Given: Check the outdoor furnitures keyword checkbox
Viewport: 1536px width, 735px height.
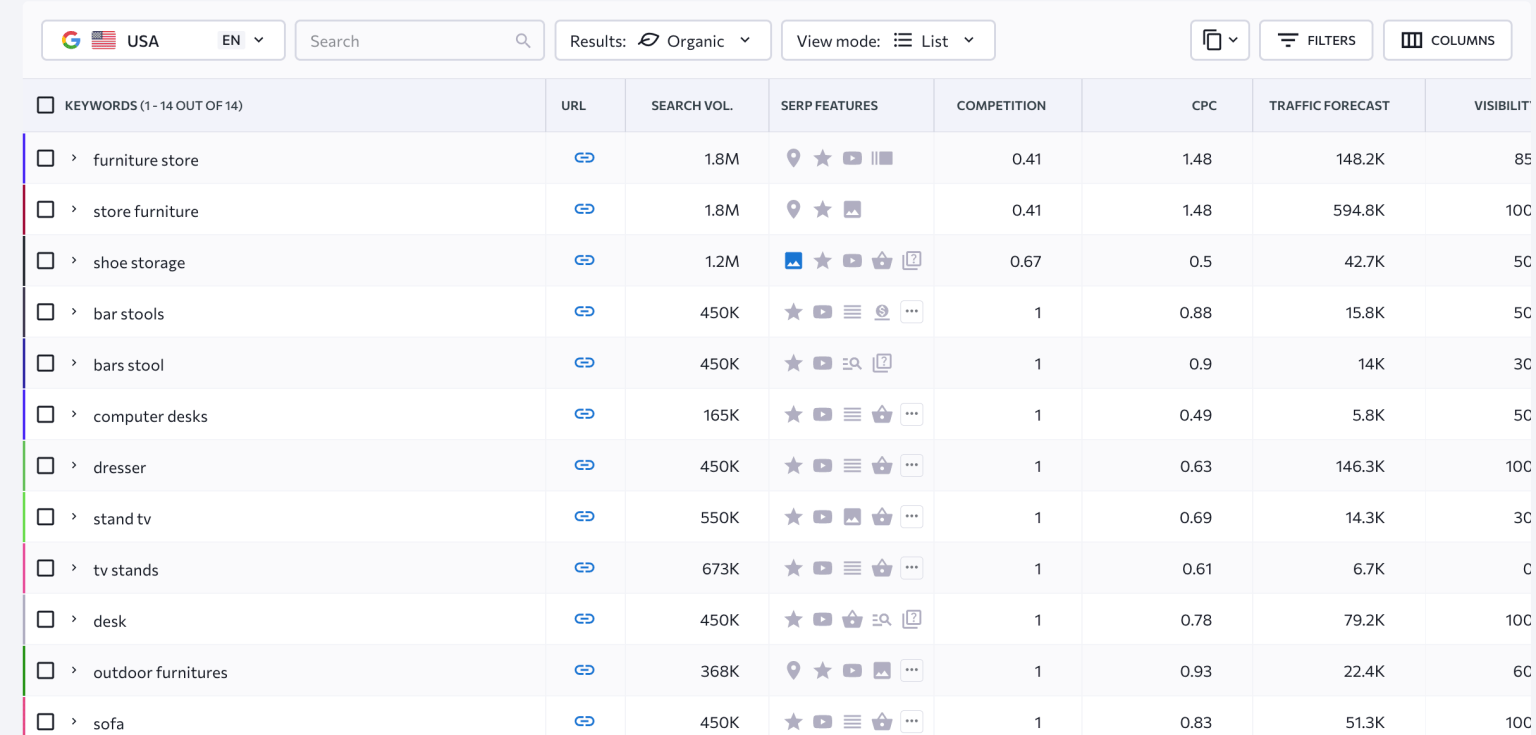Looking at the screenshot, I should pos(45,670).
